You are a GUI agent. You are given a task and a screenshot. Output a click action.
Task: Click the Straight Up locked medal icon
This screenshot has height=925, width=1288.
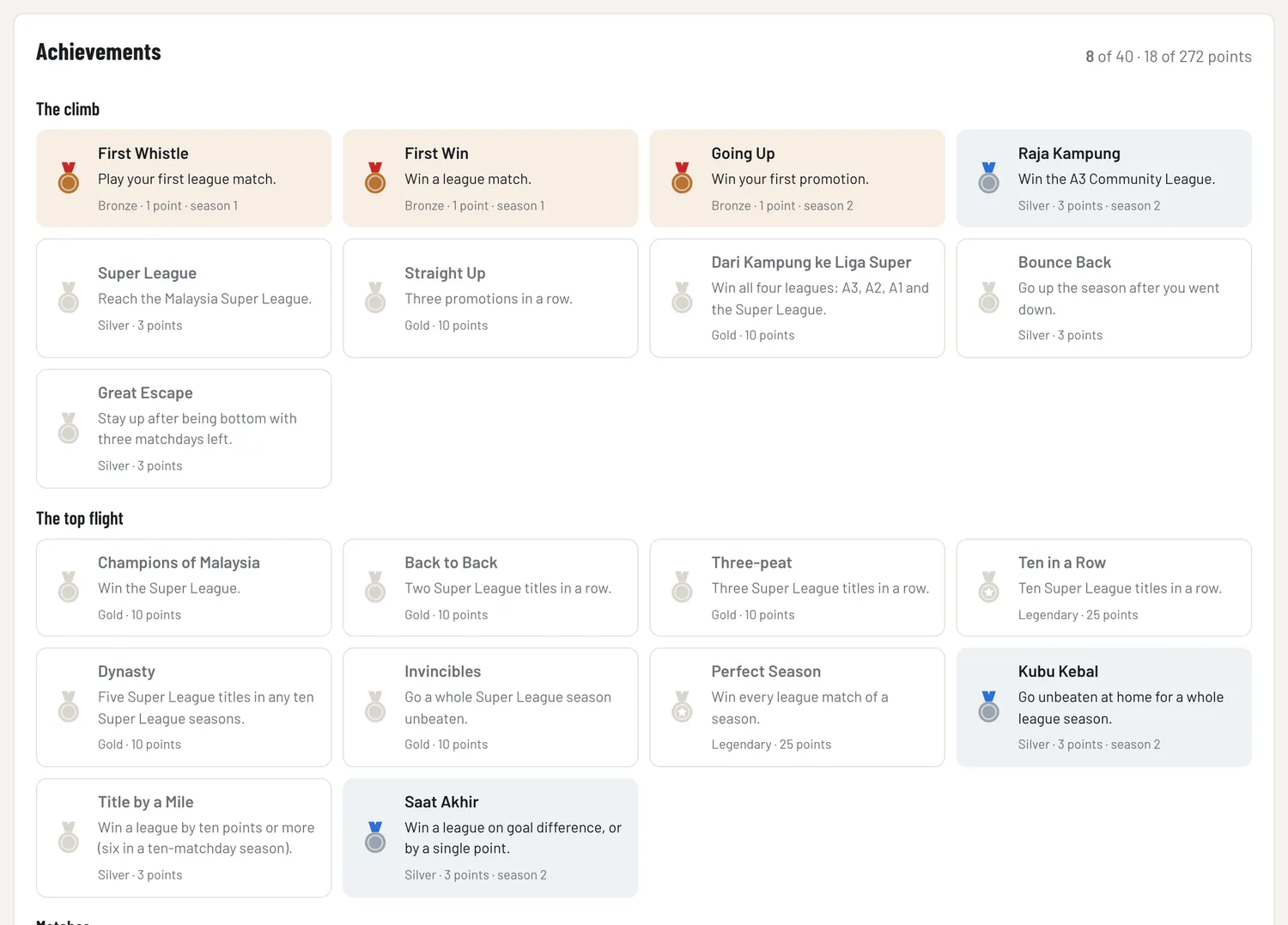pyautogui.click(x=375, y=298)
